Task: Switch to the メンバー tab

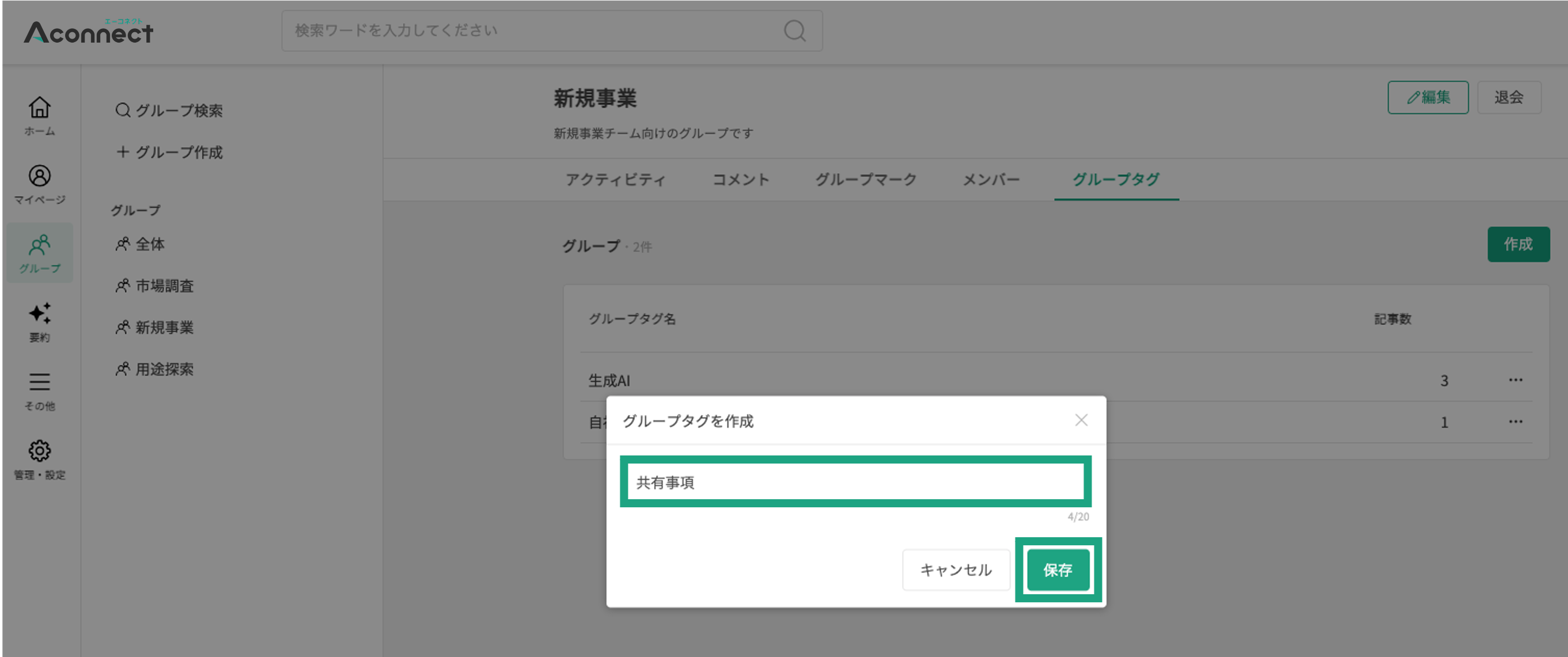Action: coord(990,180)
